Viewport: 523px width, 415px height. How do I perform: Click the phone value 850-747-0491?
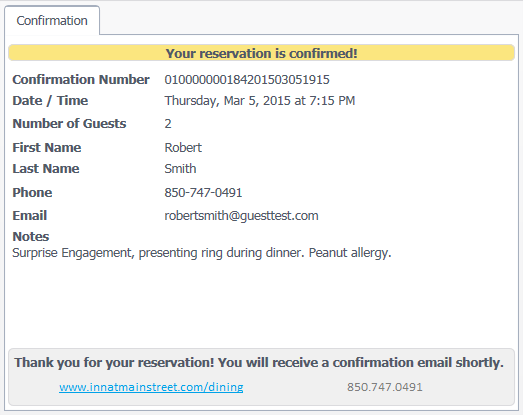(203, 192)
